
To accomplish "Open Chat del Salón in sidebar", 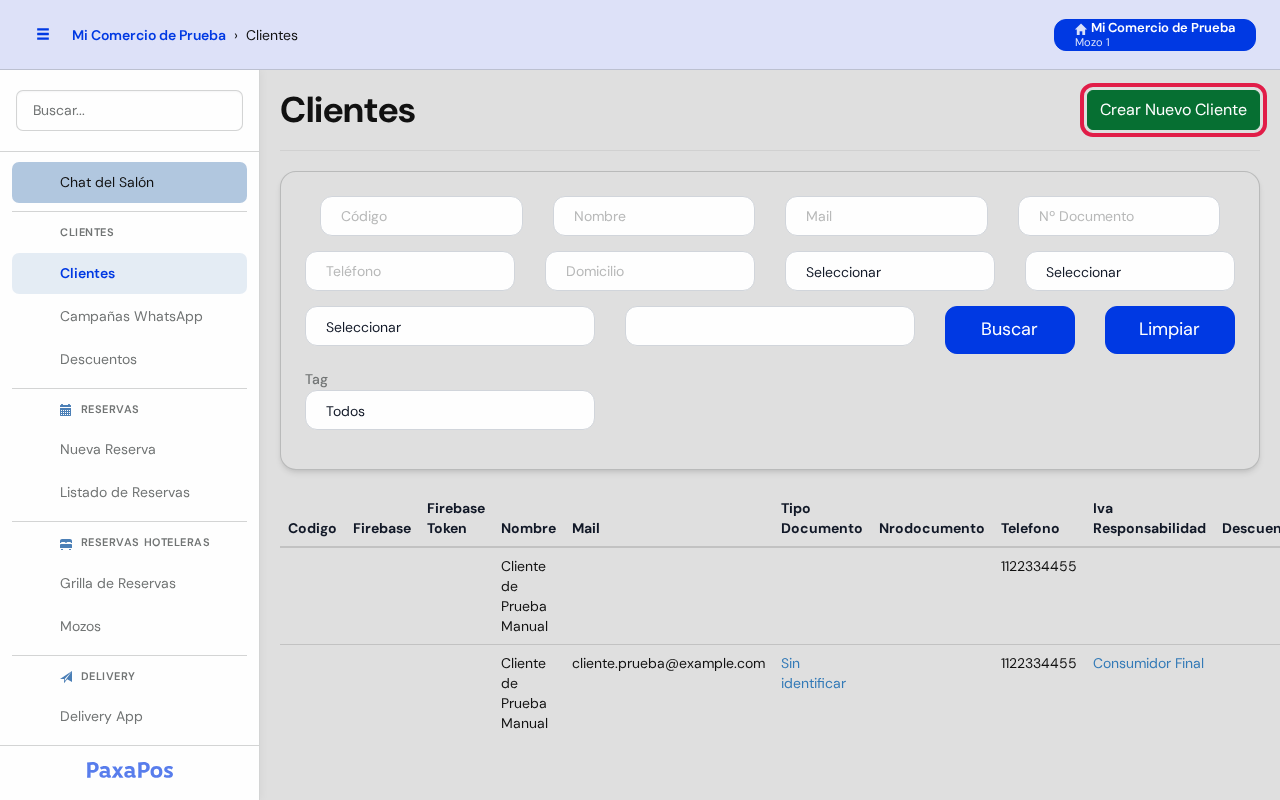I will click(129, 182).
